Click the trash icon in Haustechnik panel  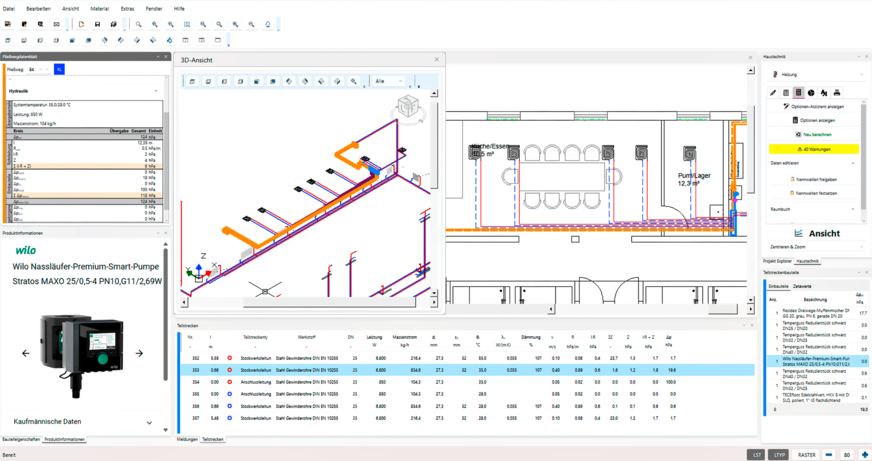pos(786,93)
